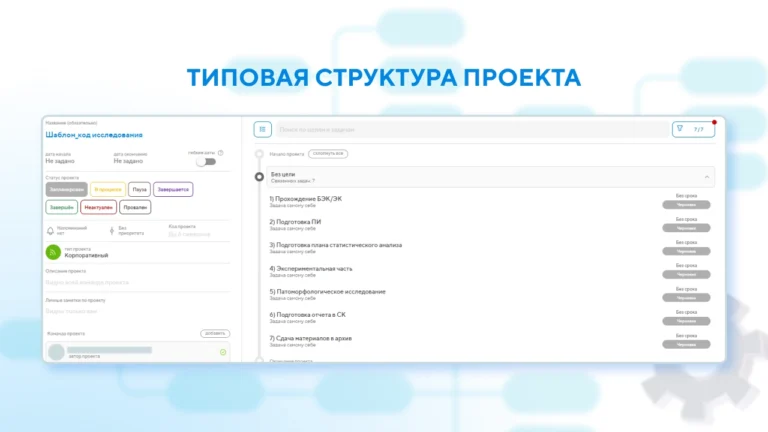Open the list view icon beside search
This screenshot has height=432, width=768.
(263, 129)
